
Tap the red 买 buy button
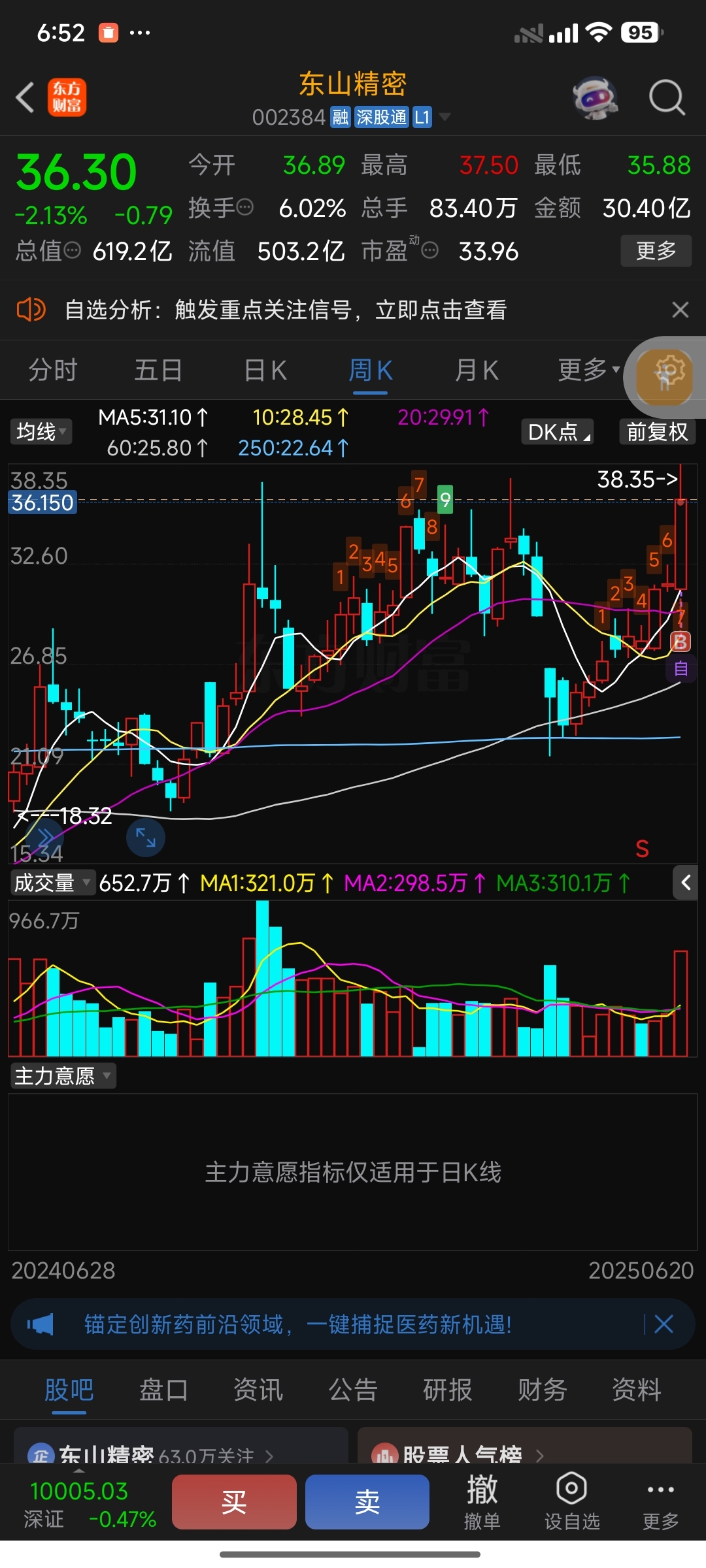234,1502
